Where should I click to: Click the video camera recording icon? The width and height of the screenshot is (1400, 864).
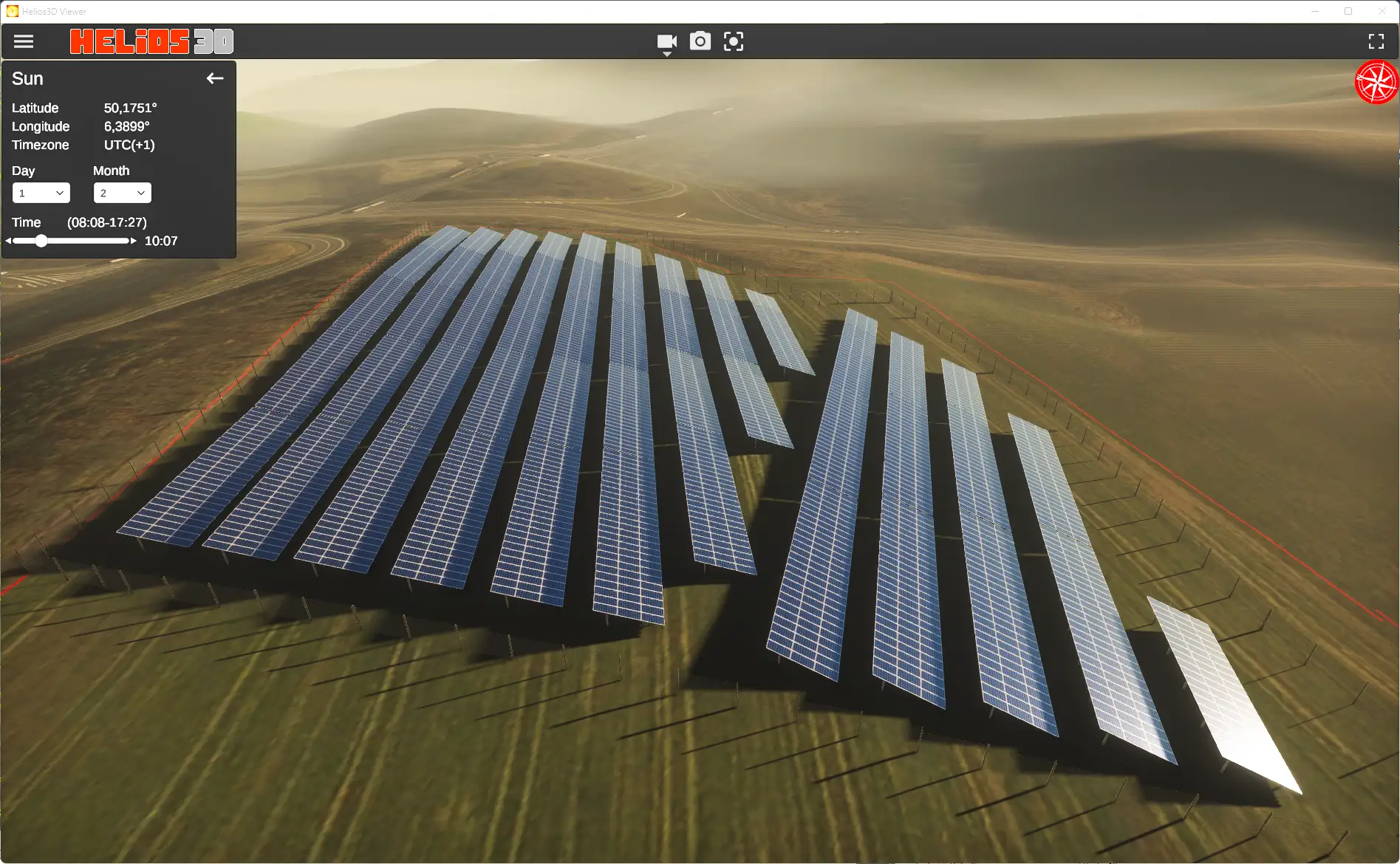(666, 41)
